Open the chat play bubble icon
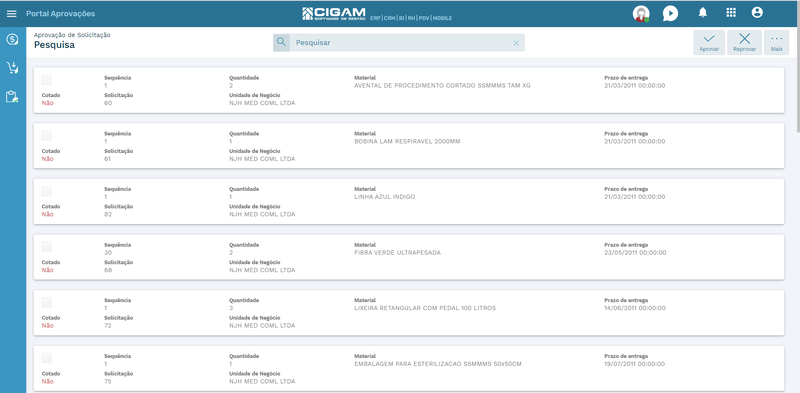This screenshot has height=393, width=800. tap(670, 13)
